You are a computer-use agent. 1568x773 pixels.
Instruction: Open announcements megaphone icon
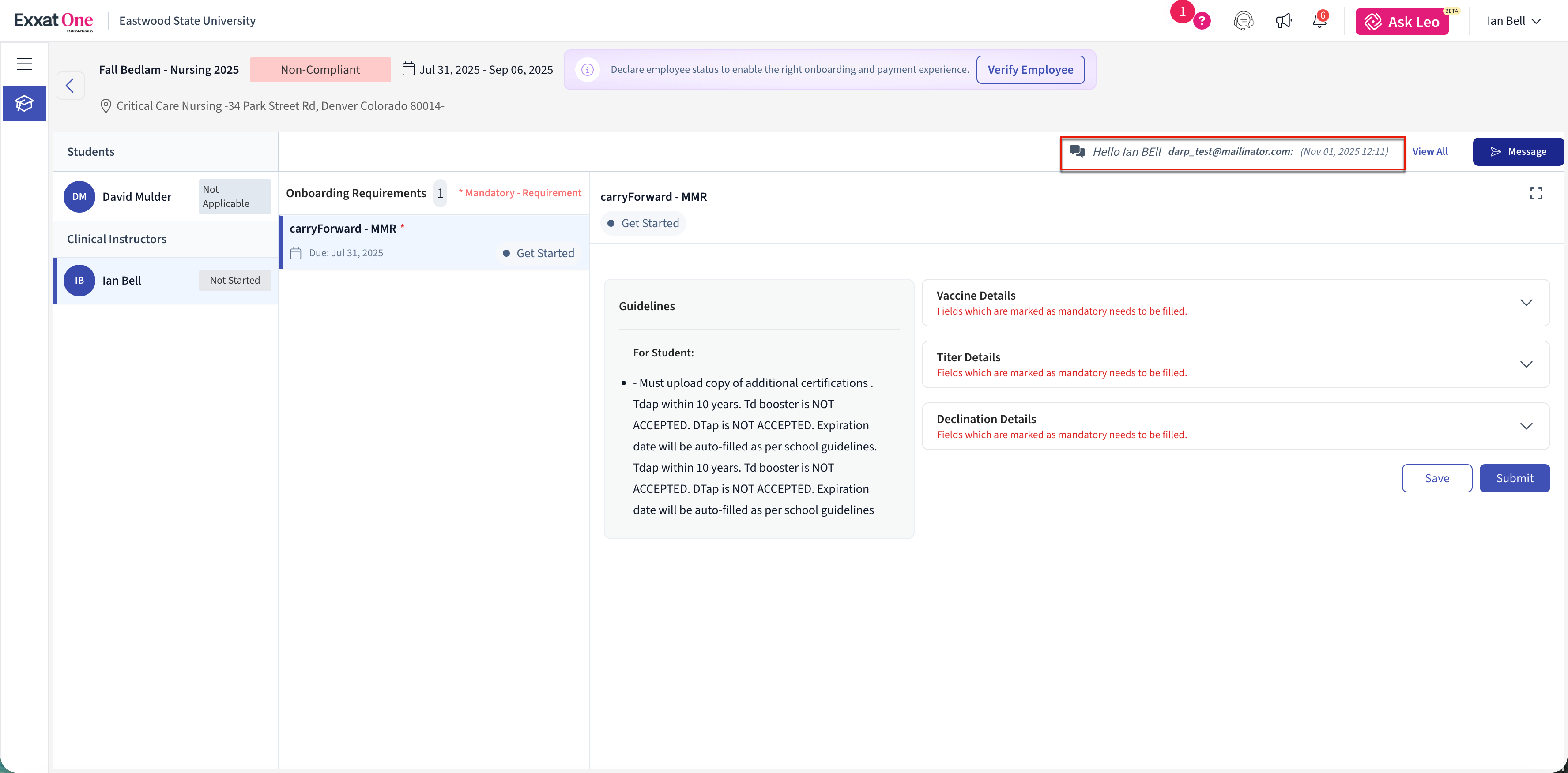(1283, 21)
